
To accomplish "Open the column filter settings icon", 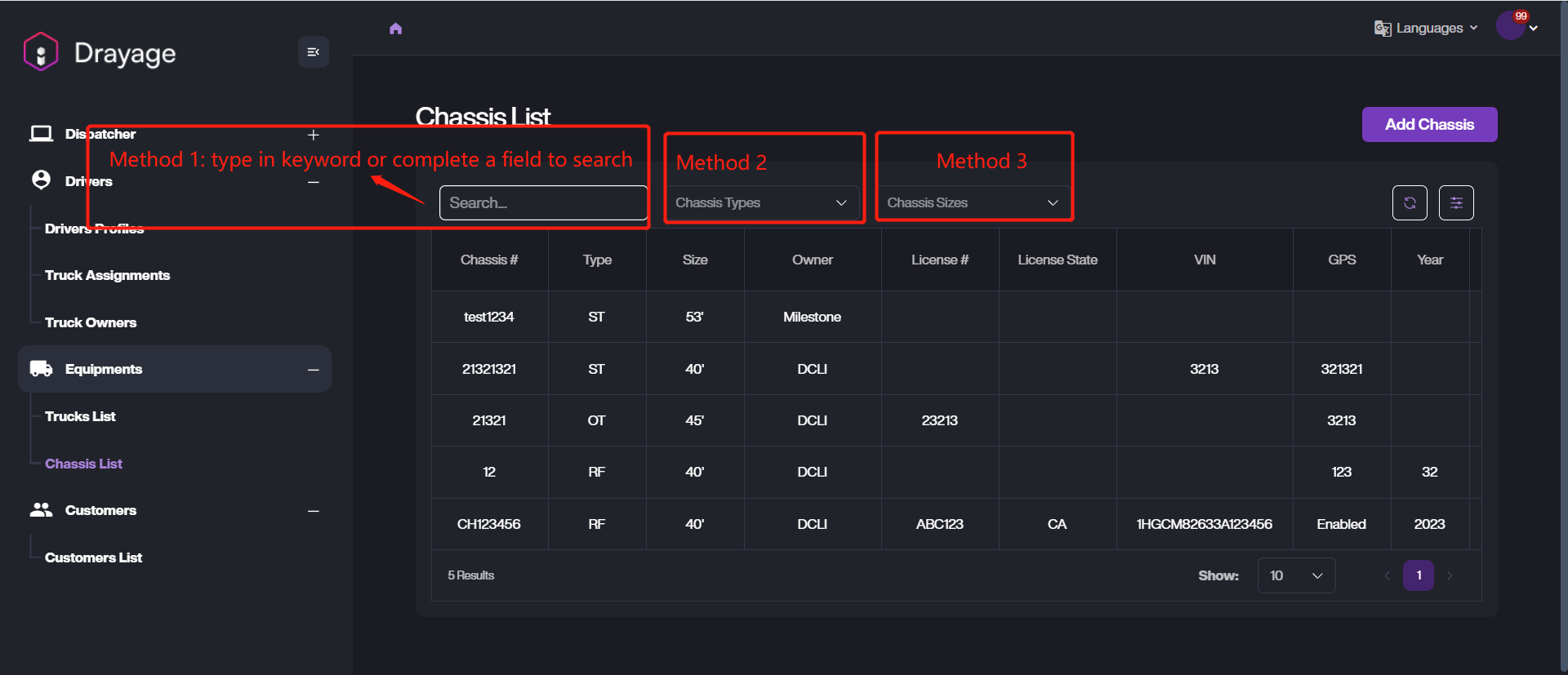I will point(1455,202).
